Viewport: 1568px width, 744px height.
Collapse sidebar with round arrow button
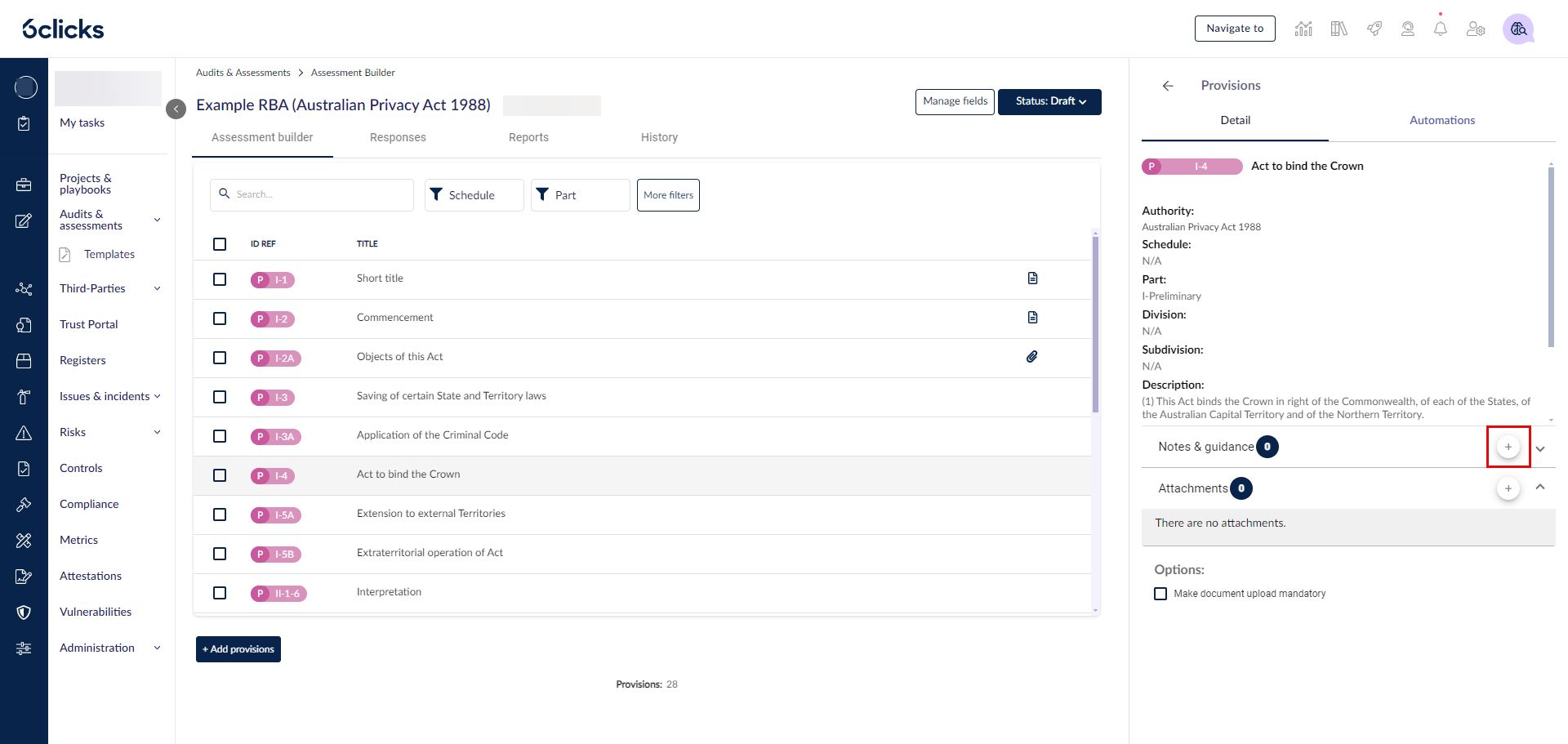point(176,109)
